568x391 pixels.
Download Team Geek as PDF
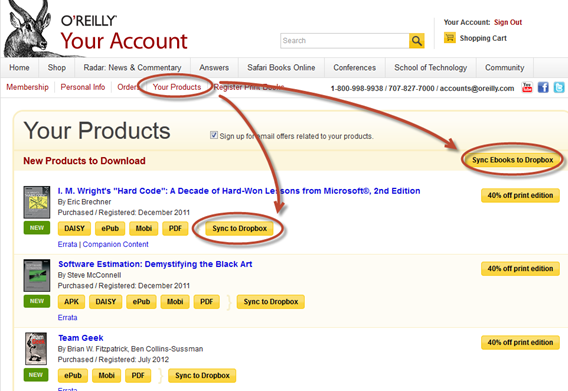click(138, 375)
